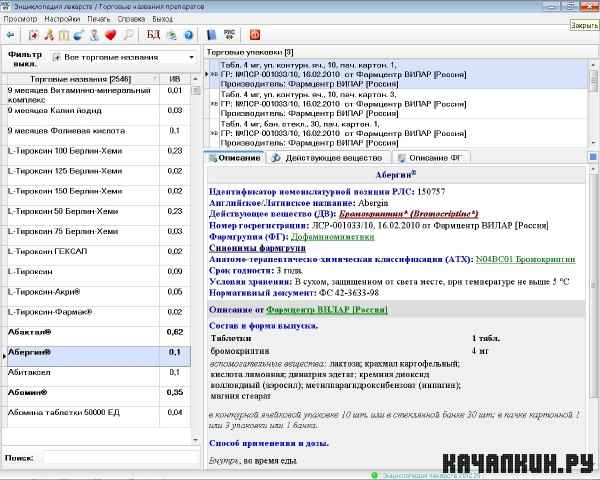This screenshot has width=600, height=480.
Task: Open the Выход menu
Action: (x=162, y=19)
